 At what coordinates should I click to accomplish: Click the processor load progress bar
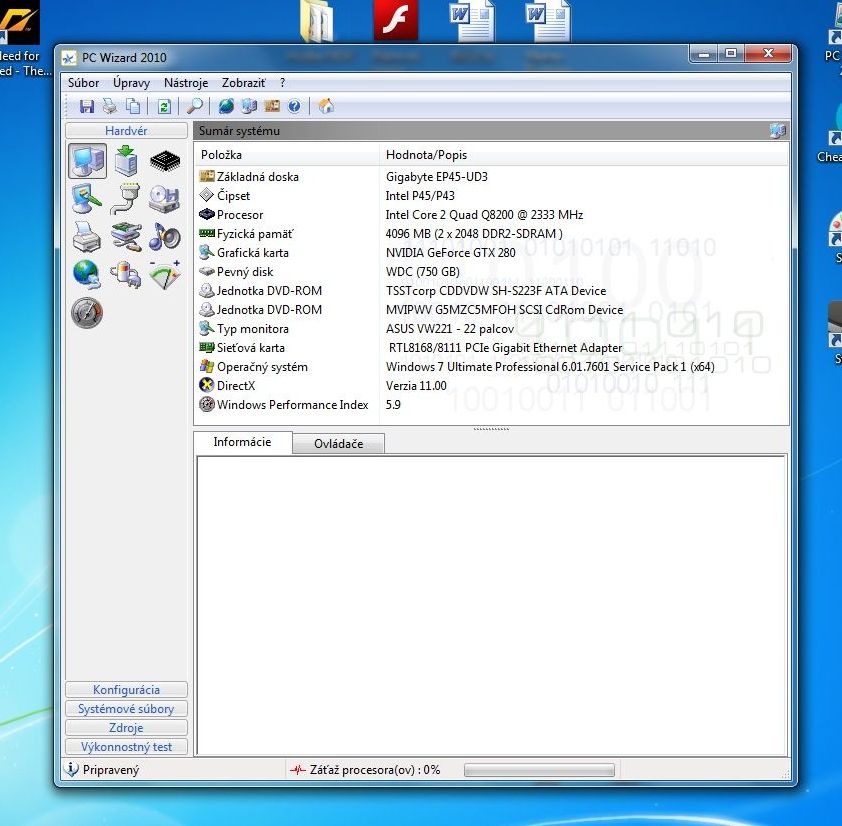[x=539, y=770]
